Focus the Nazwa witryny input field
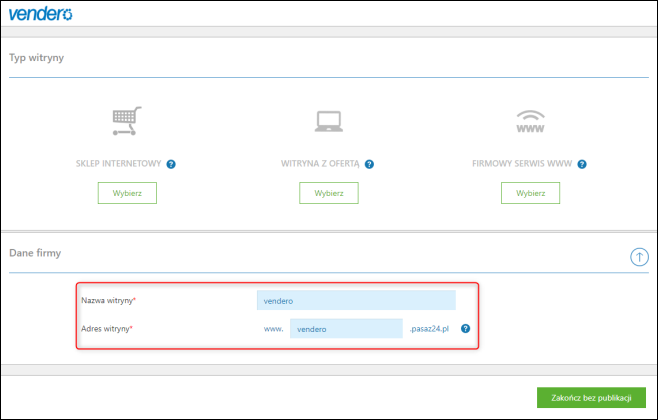 pos(356,300)
